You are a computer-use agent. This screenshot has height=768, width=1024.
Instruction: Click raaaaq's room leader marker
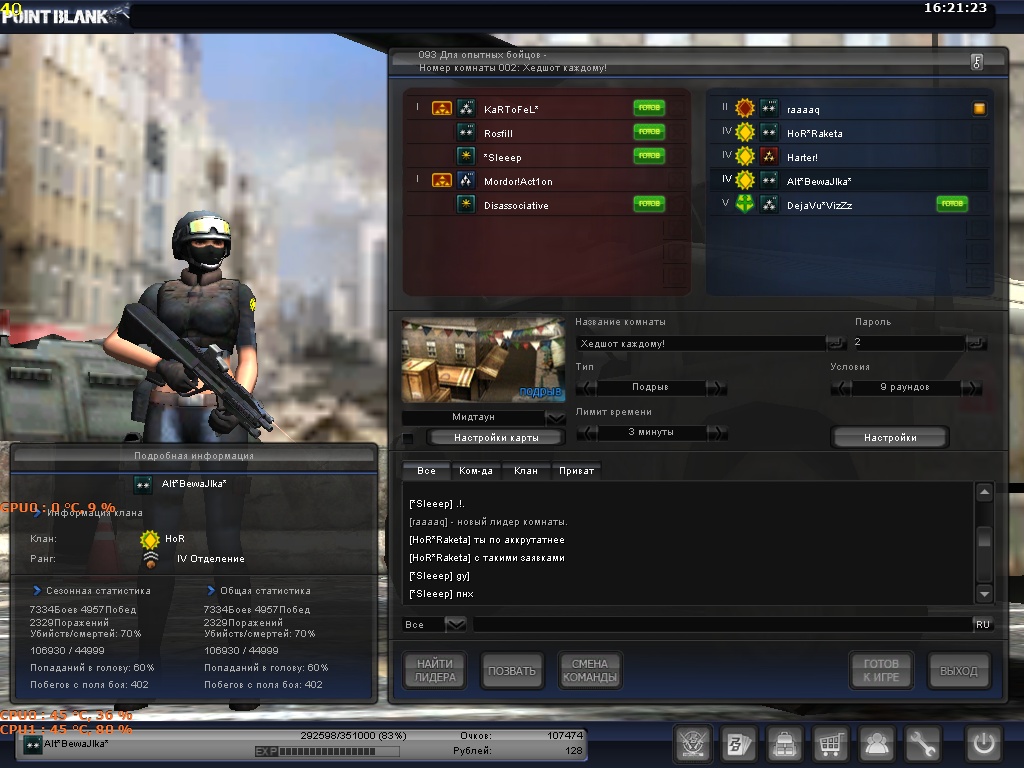coord(979,108)
